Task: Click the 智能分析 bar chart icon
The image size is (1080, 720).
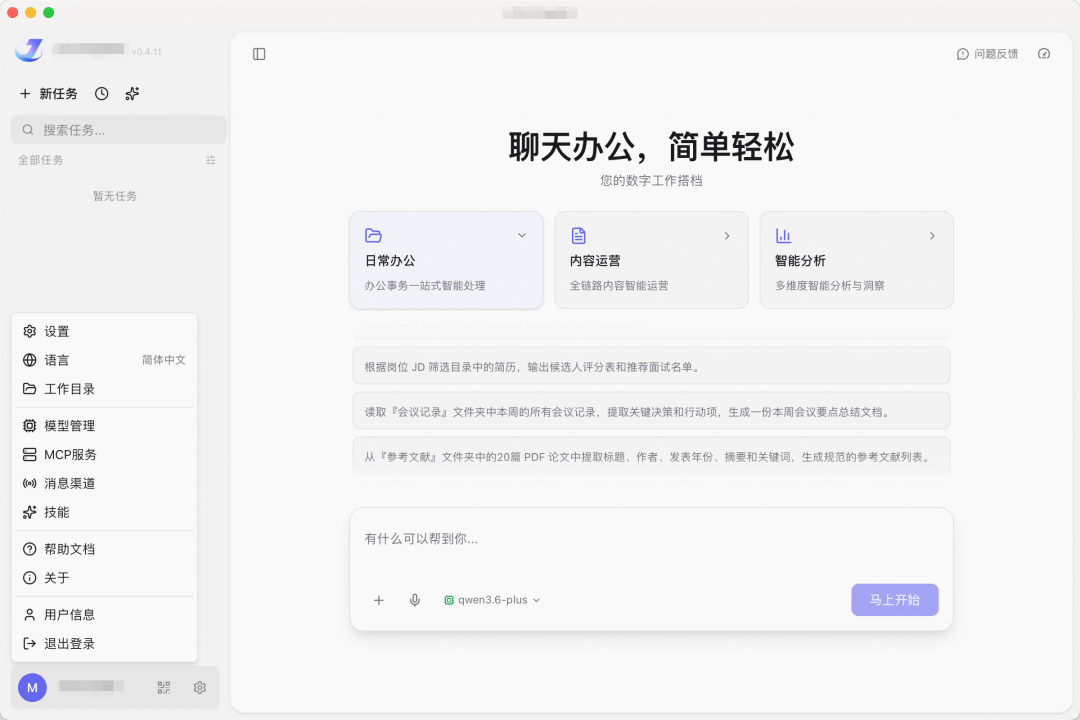Action: pyautogui.click(x=784, y=236)
